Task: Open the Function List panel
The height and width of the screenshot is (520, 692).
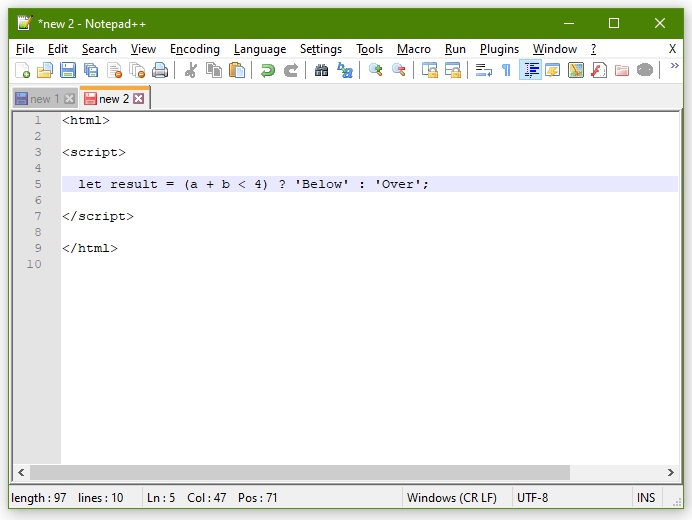Action: [599, 70]
